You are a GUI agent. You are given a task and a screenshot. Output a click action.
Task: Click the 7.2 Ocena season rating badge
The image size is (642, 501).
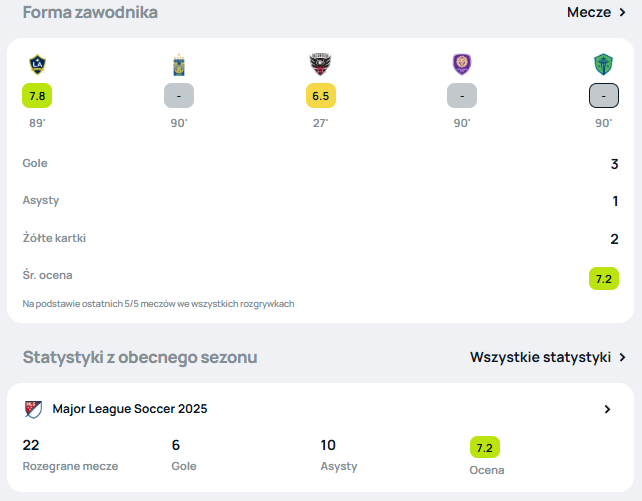coord(485,447)
